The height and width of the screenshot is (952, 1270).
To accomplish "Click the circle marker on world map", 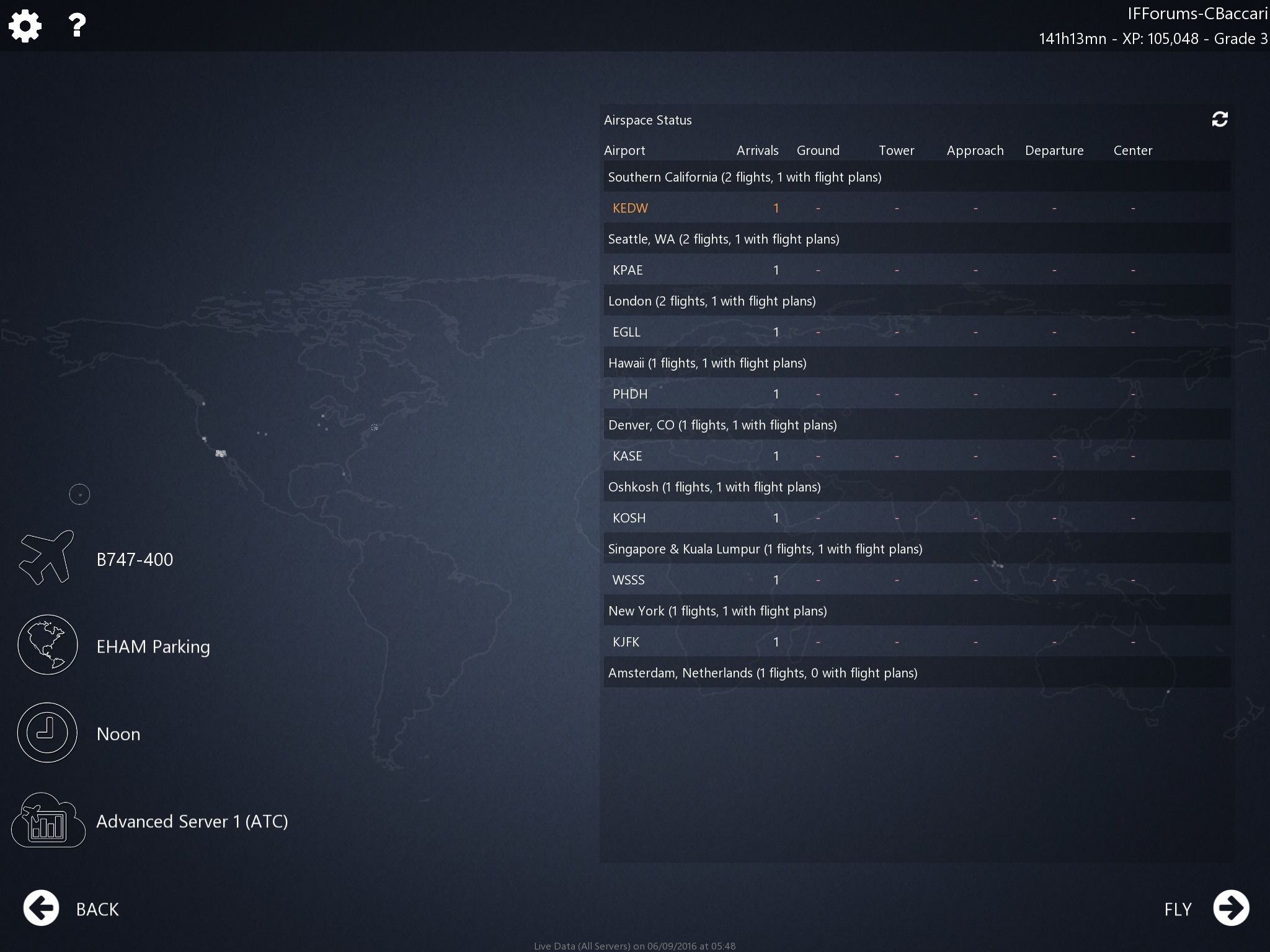I will 79,495.
